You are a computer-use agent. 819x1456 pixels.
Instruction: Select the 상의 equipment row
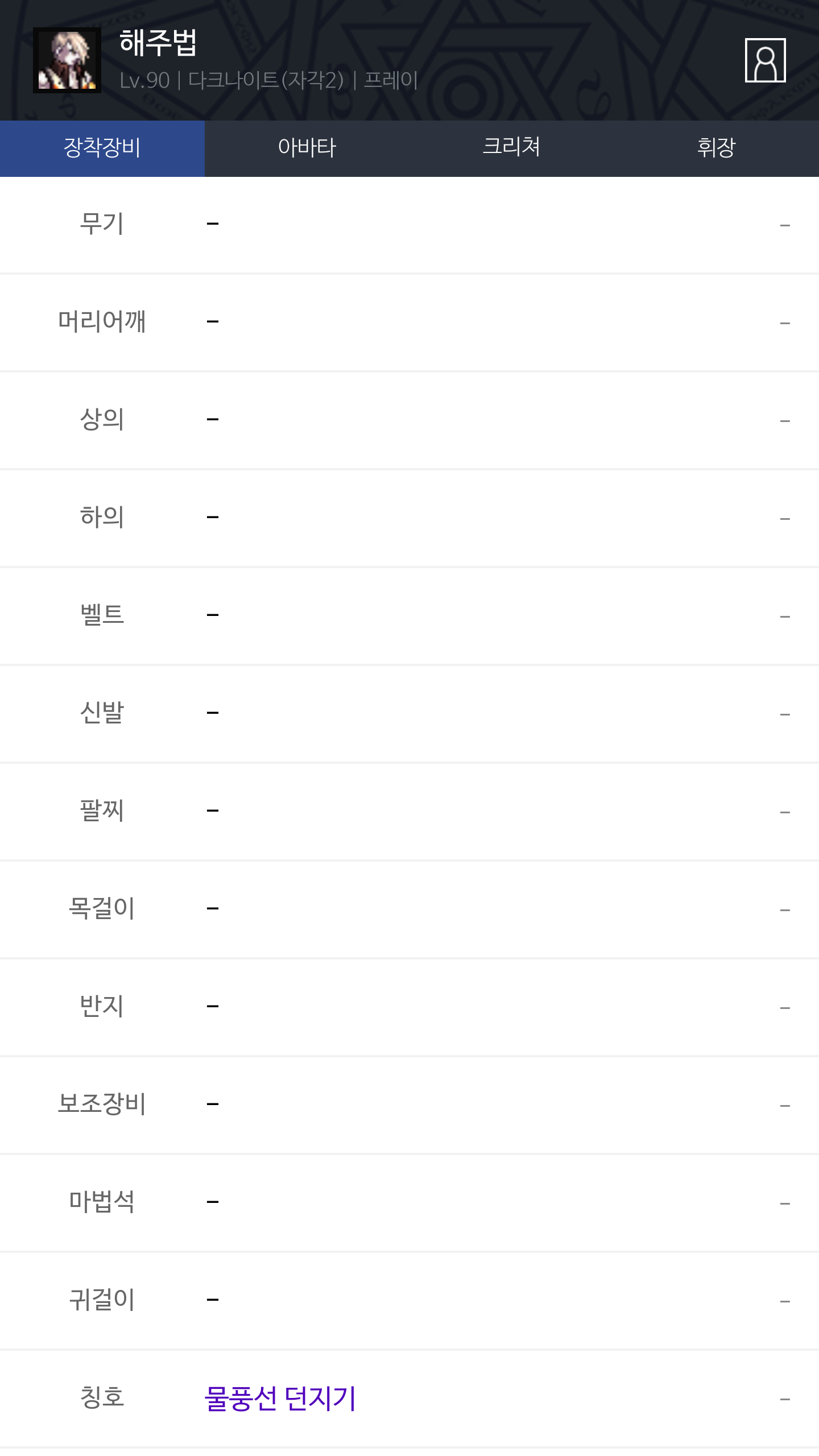click(409, 420)
